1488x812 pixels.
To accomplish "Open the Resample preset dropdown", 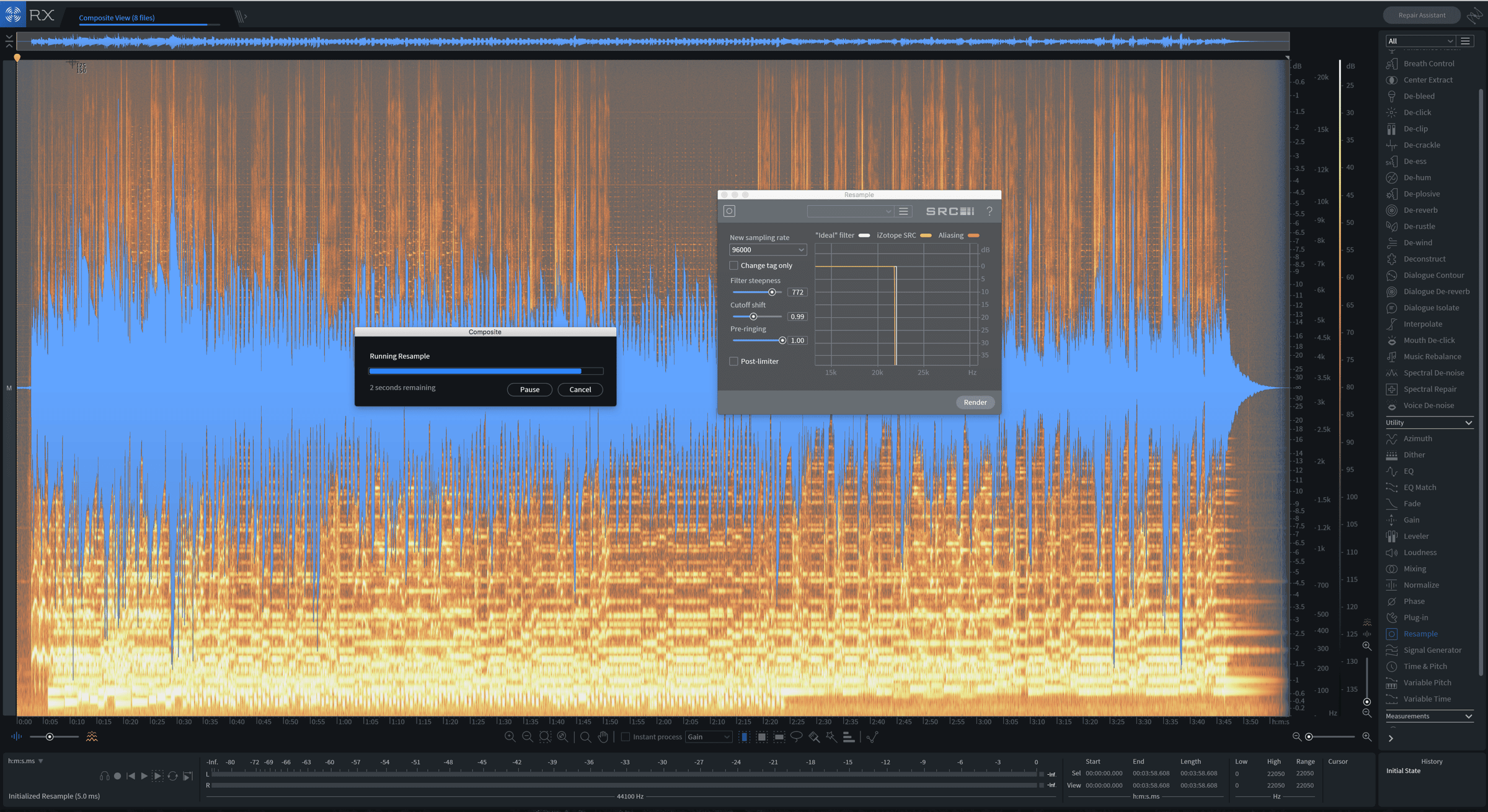I will click(850, 211).
